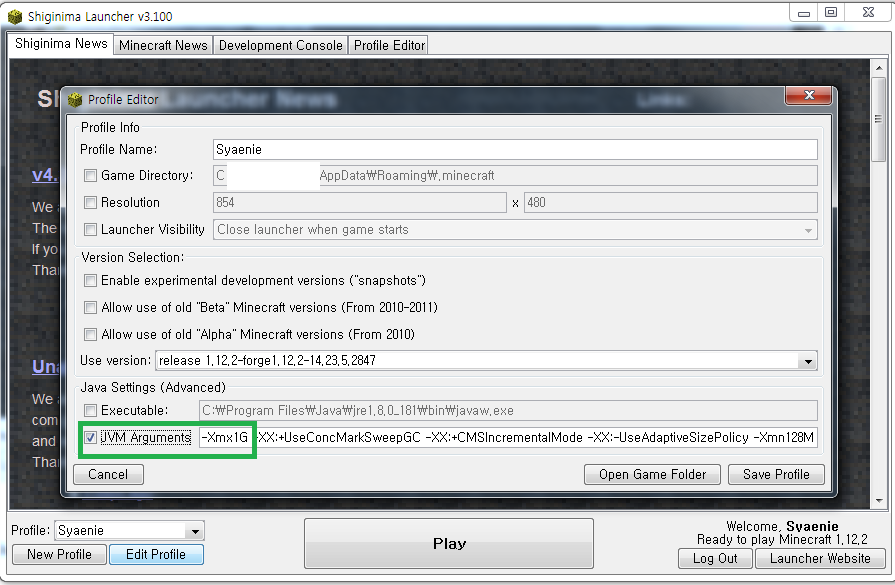Open the Profile Editor tab
This screenshot has height=585, width=895.
click(389, 46)
